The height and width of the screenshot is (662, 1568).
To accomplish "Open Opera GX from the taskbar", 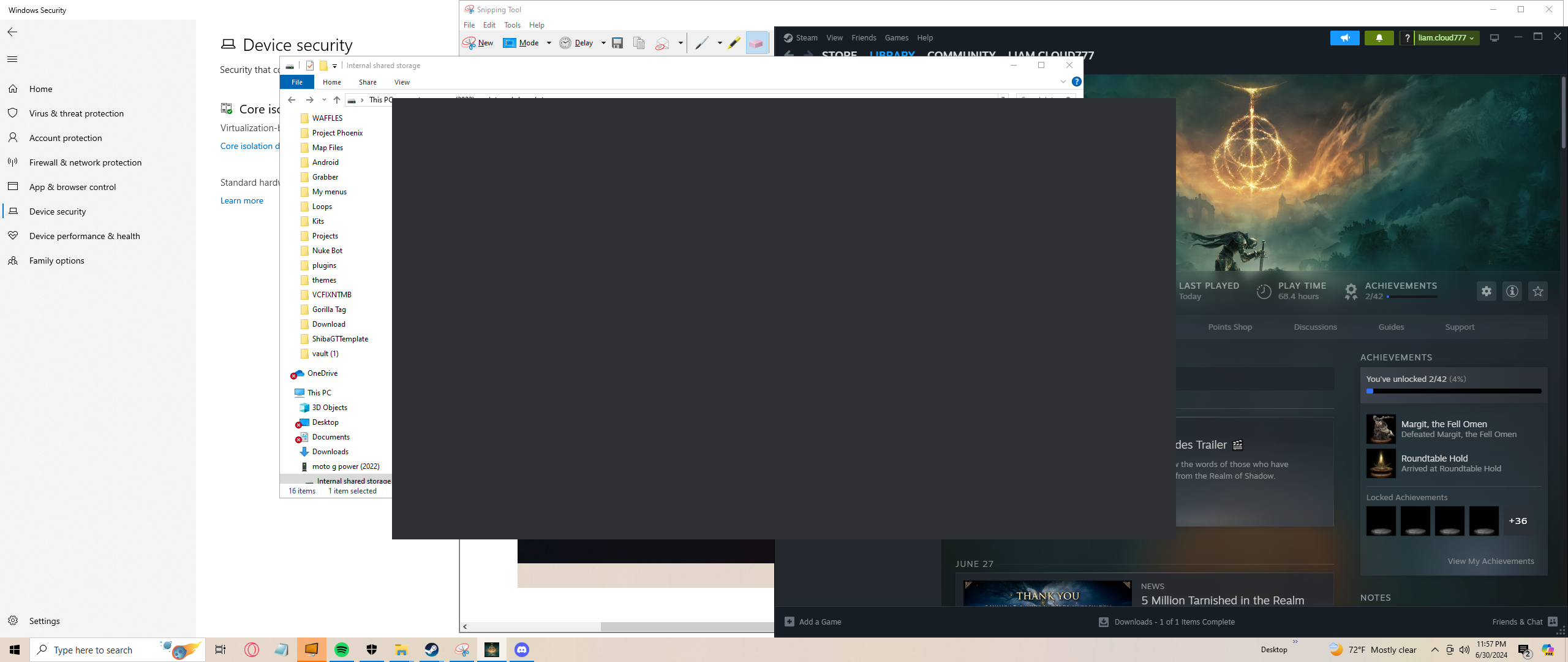I will 252,650.
